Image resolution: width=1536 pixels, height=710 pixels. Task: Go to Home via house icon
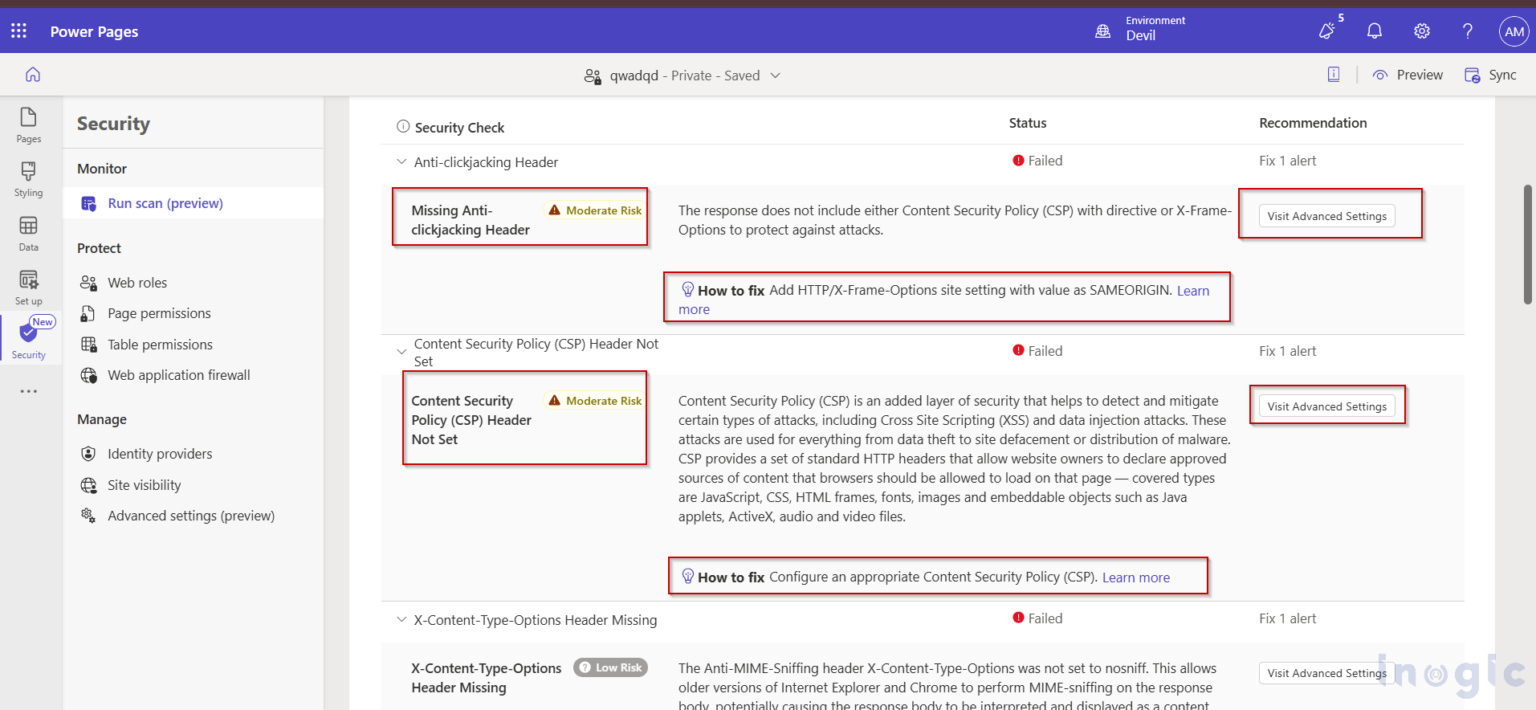point(32,75)
